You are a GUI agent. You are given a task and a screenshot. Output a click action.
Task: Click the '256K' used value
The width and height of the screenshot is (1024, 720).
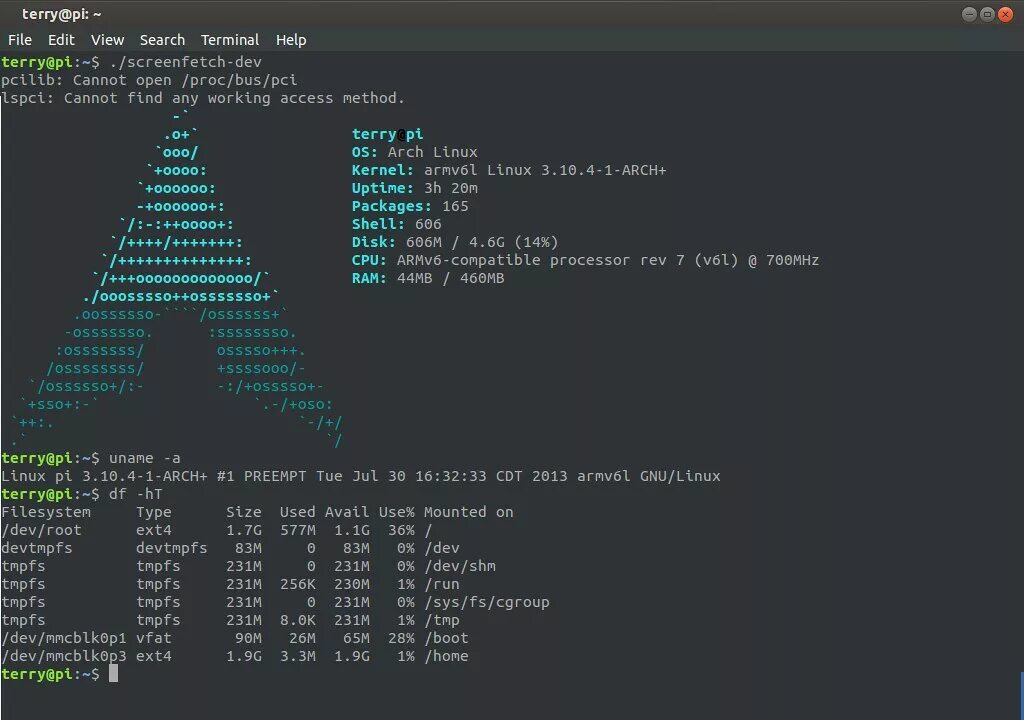point(298,584)
